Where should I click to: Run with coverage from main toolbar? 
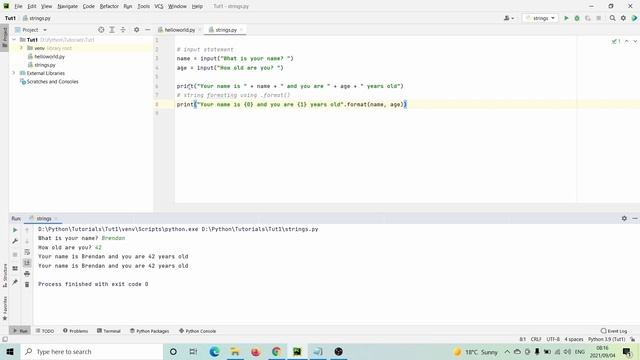pos(588,18)
